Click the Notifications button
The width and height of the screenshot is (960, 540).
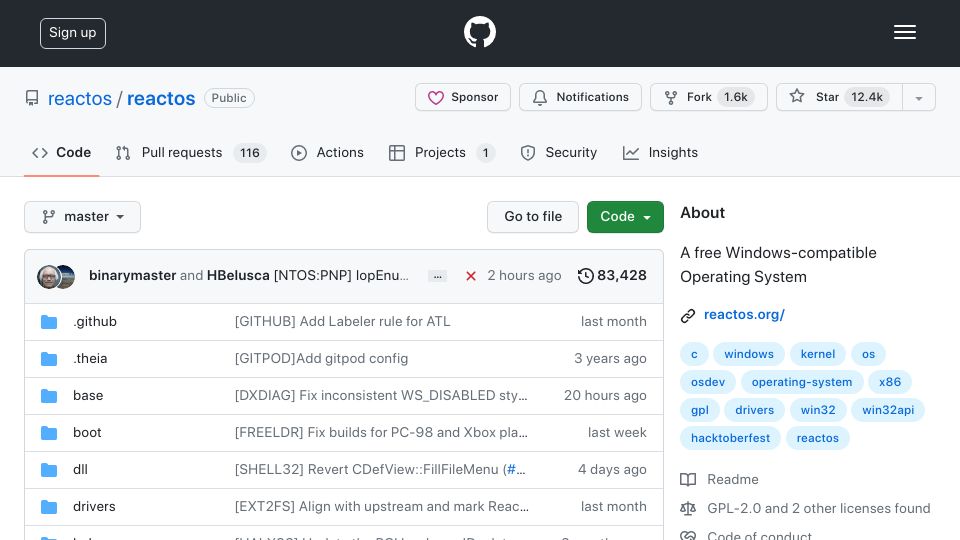580,97
